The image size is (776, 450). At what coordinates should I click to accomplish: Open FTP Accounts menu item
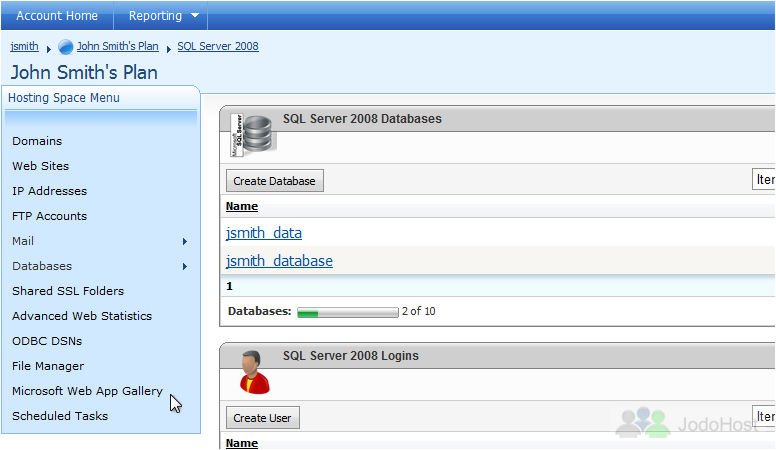[x=49, y=216]
